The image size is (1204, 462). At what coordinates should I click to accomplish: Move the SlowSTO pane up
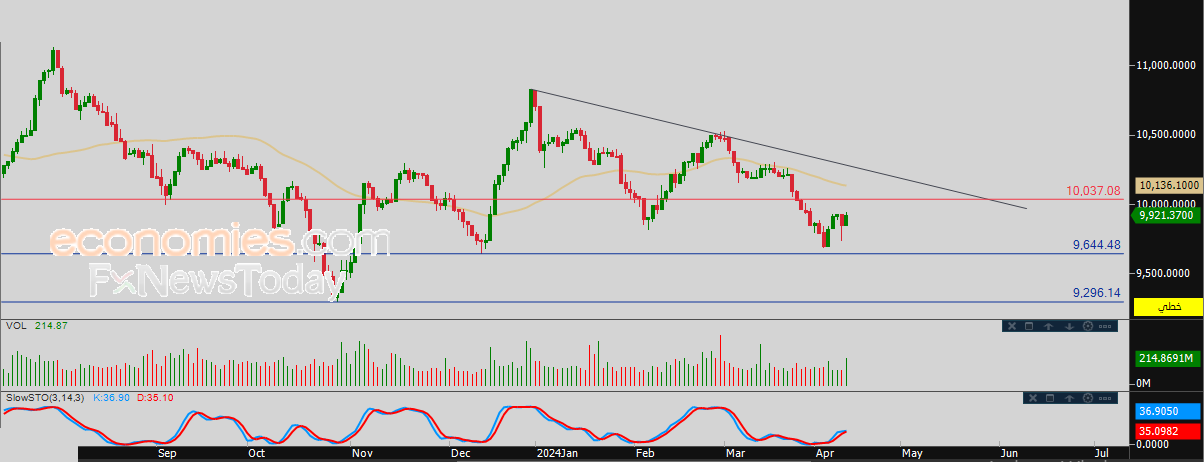(x=1069, y=398)
